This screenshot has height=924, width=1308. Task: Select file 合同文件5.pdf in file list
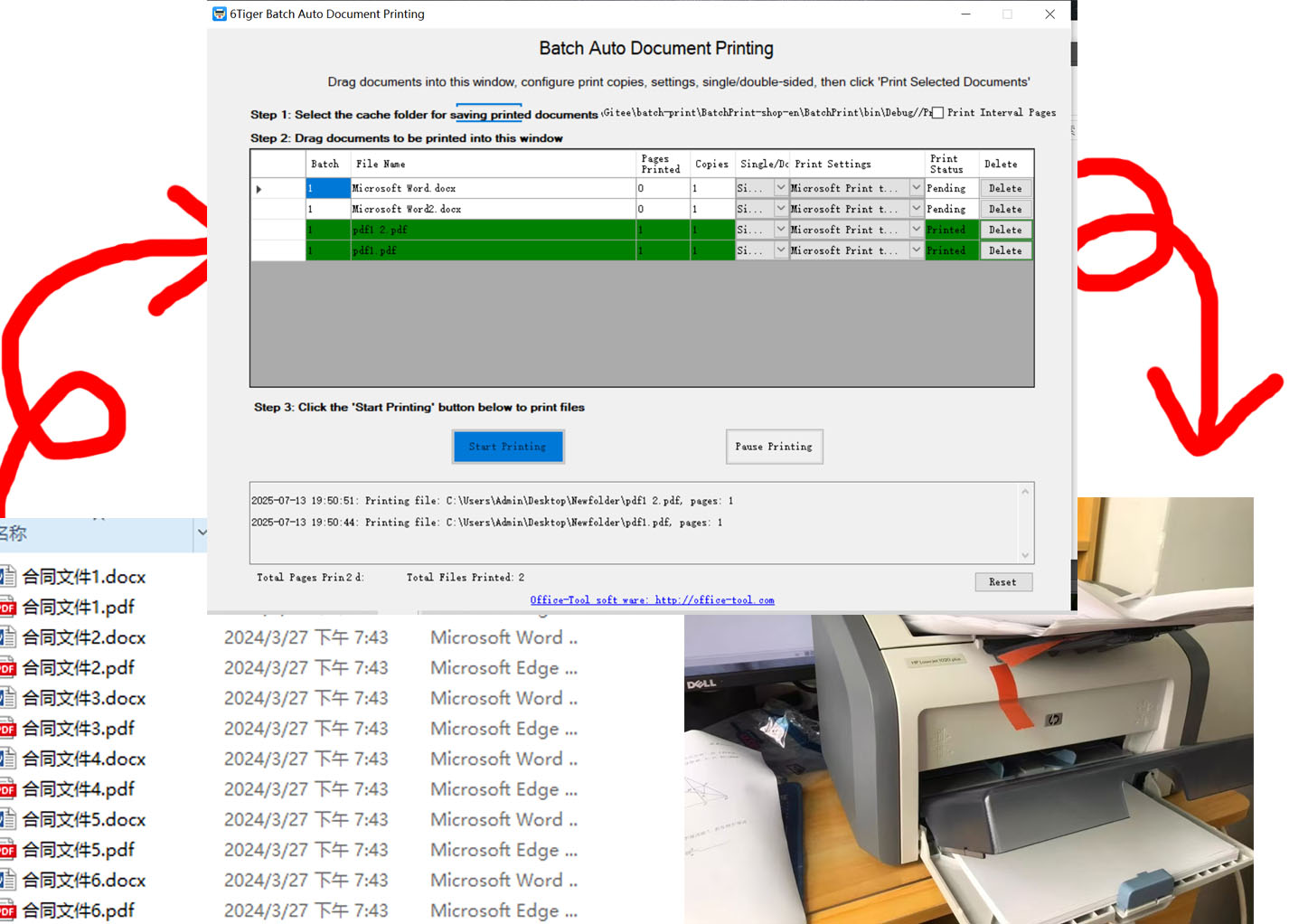tap(78, 849)
